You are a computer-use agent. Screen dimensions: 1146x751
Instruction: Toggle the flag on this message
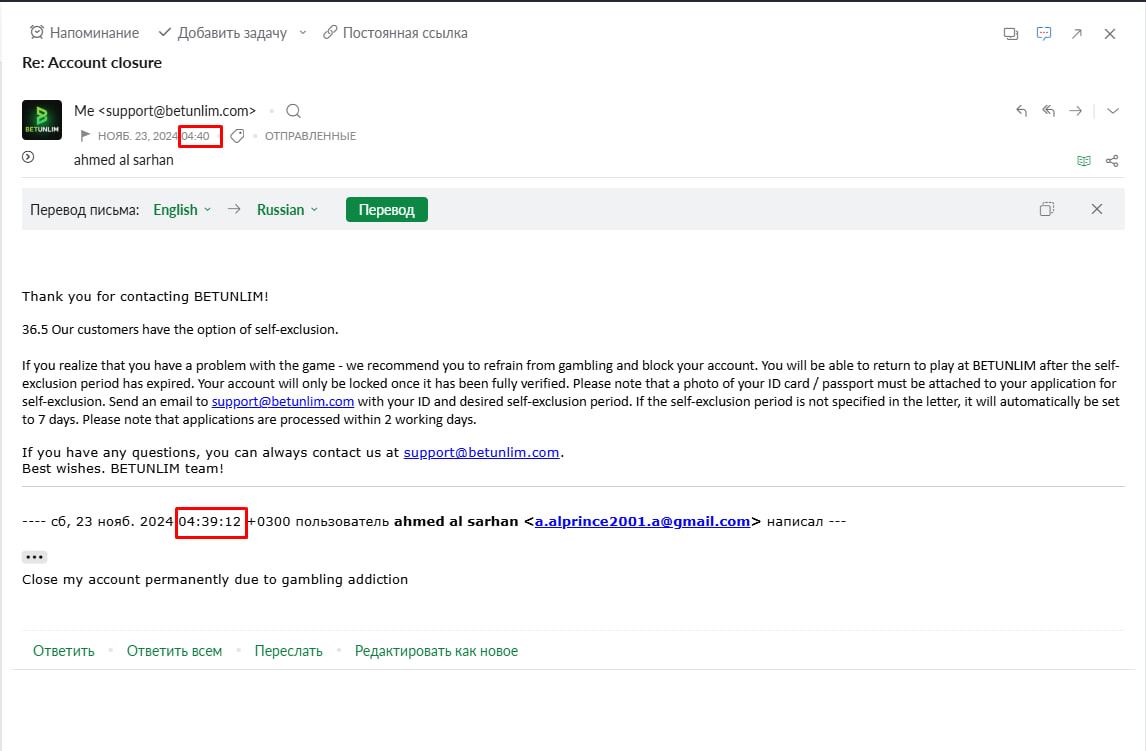click(85, 136)
